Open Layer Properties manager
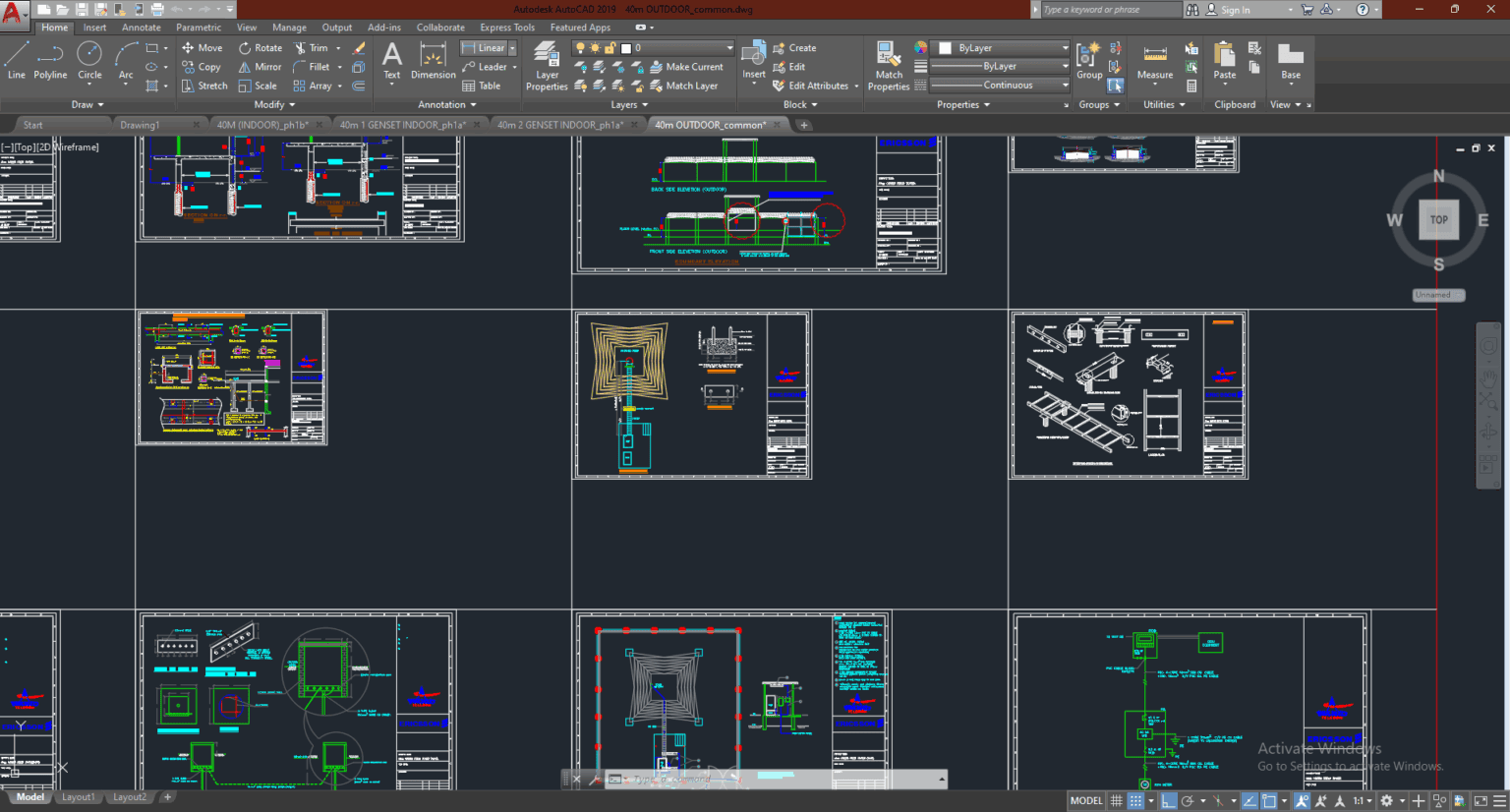The width and height of the screenshot is (1510, 812). (x=547, y=66)
